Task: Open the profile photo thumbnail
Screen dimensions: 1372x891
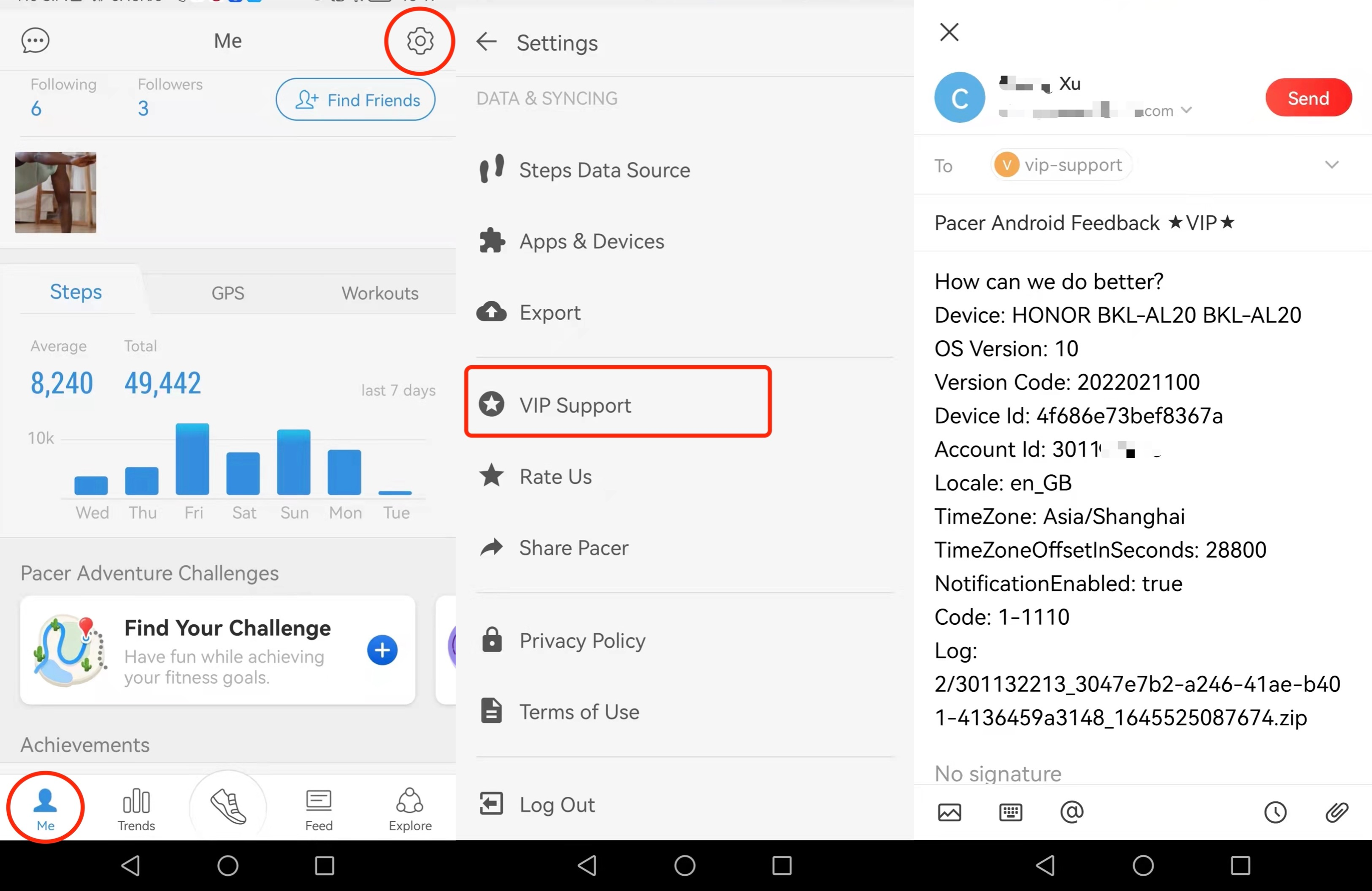Action: (x=55, y=193)
